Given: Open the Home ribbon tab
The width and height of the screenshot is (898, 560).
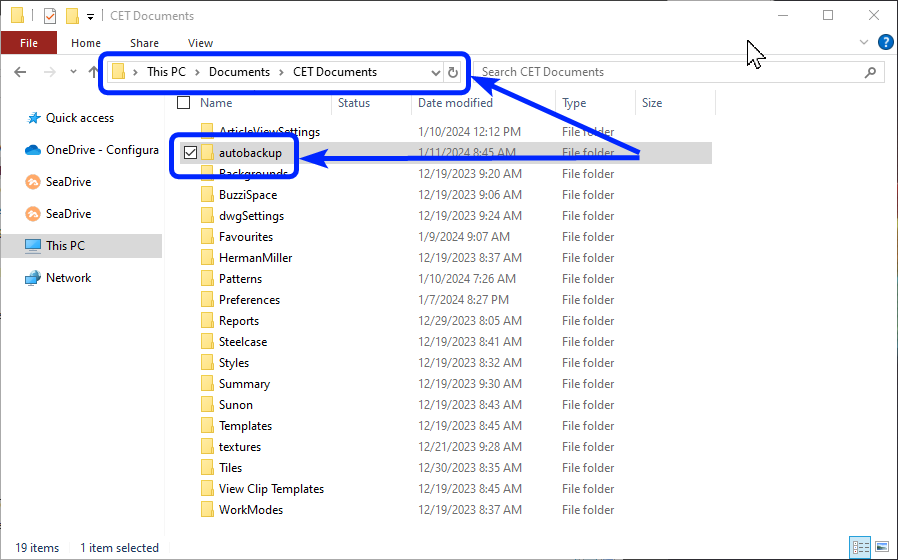Looking at the screenshot, I should click(x=86, y=43).
